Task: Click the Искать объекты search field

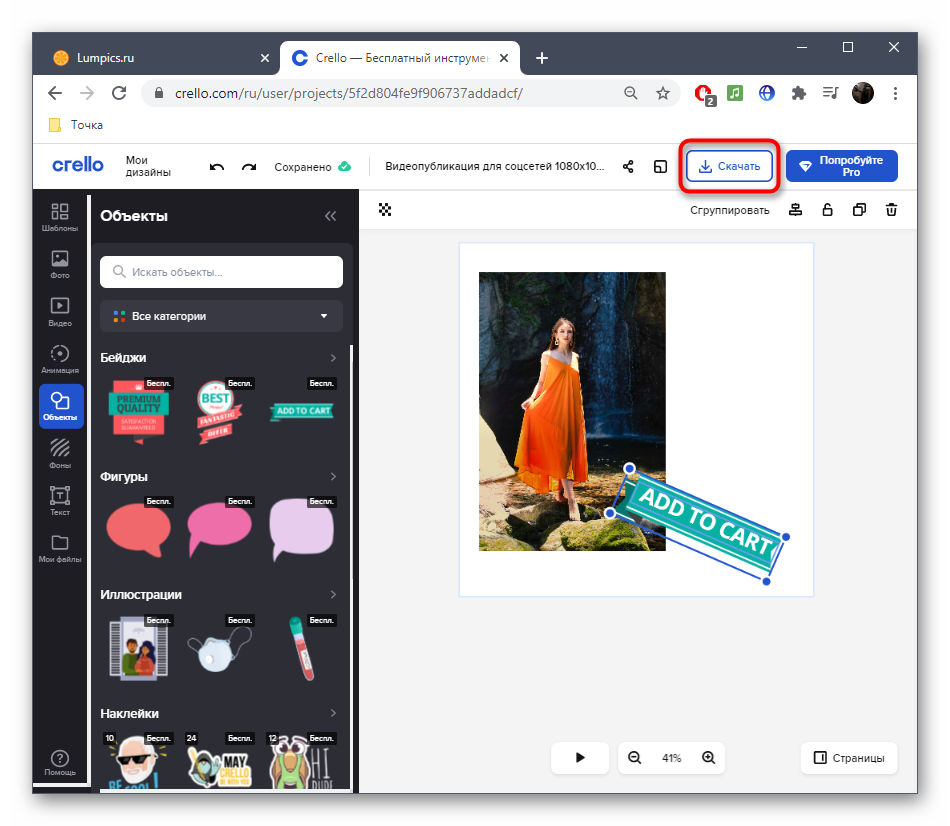Action: click(221, 272)
